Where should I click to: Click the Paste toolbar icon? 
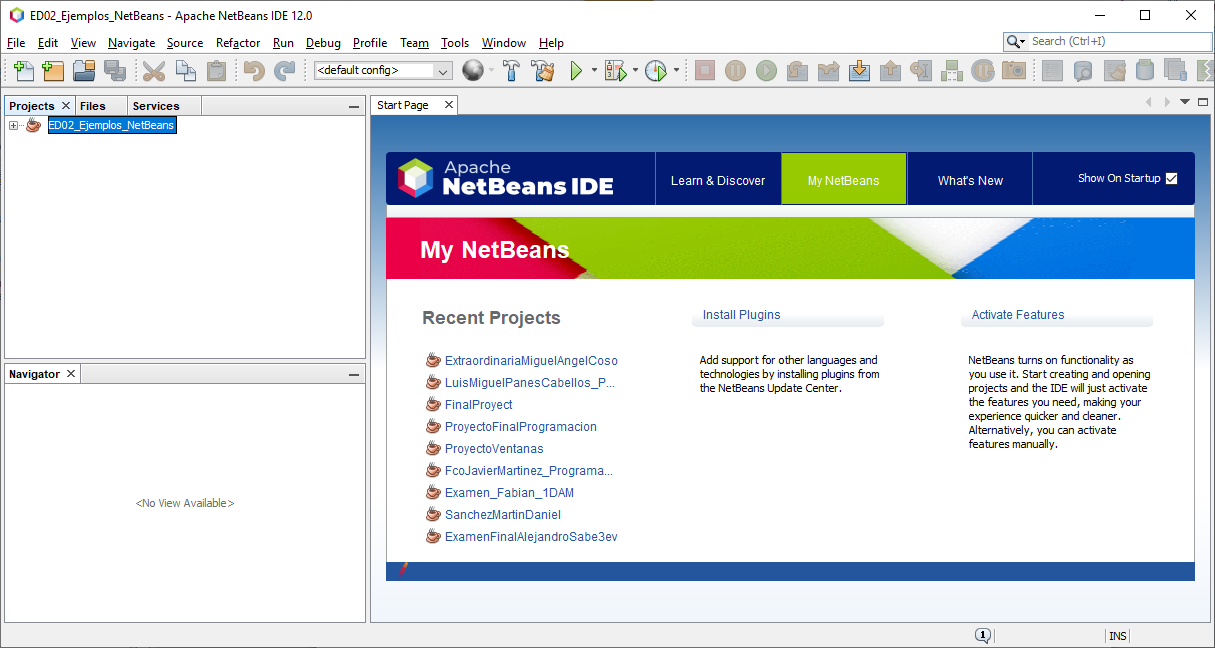click(x=215, y=70)
